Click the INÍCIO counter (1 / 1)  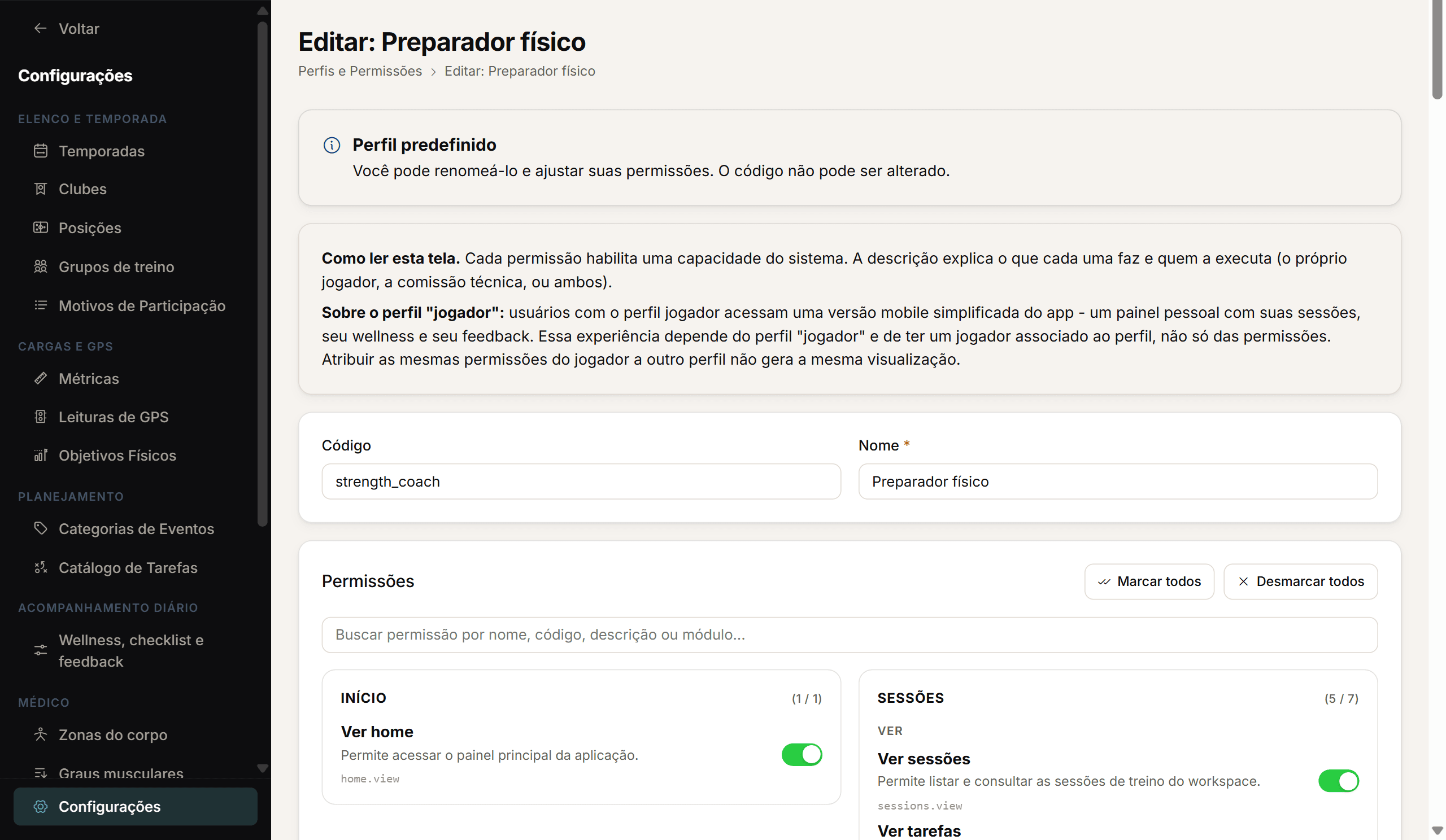tap(806, 698)
